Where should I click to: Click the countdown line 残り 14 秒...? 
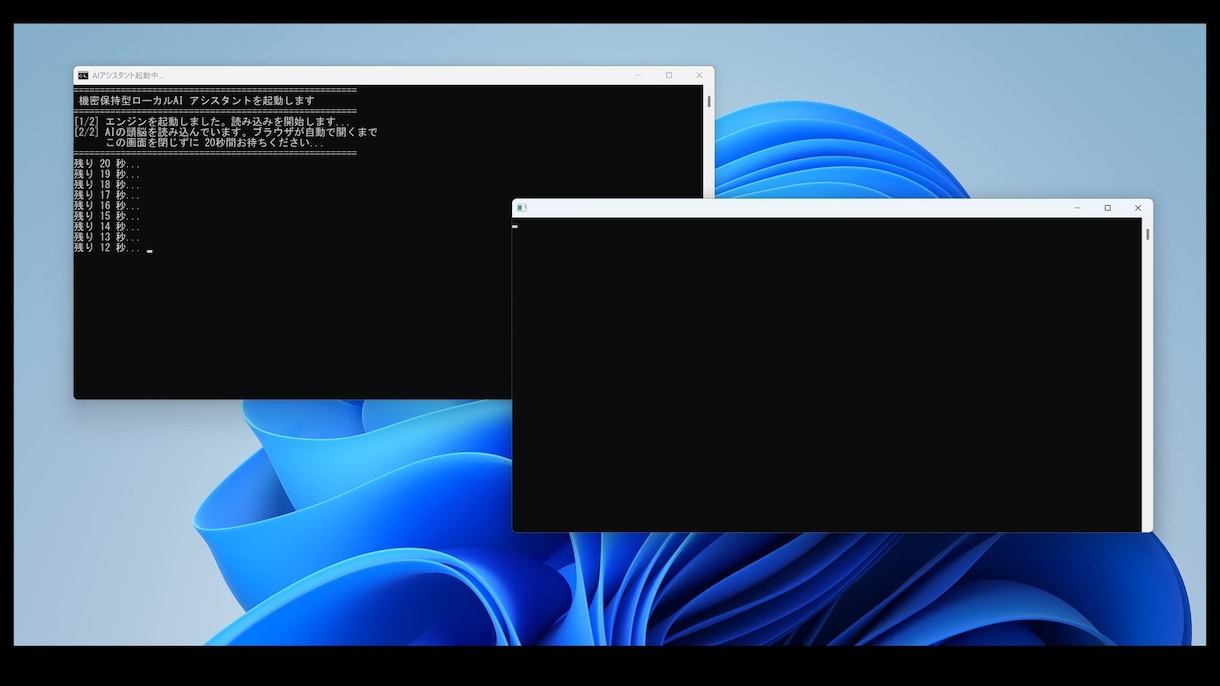(107, 227)
